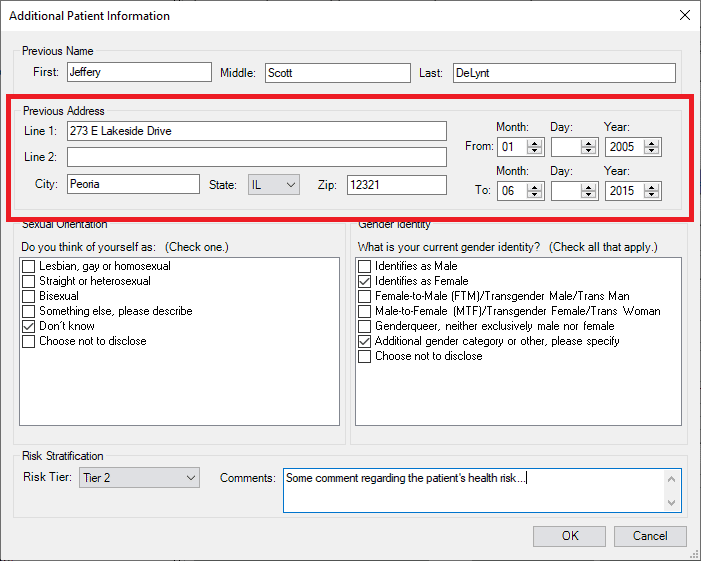The width and height of the screenshot is (701, 561).
Task: Enable Choose not to disclose gender identity
Action: pyautogui.click(x=365, y=356)
